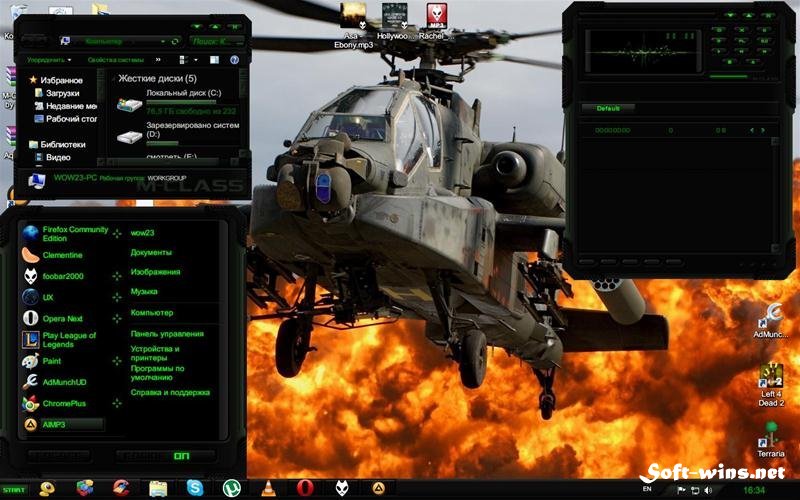Image resolution: width=800 pixels, height=500 pixels.
Task: Open the file explorer icon on taskbar
Action: (158, 488)
